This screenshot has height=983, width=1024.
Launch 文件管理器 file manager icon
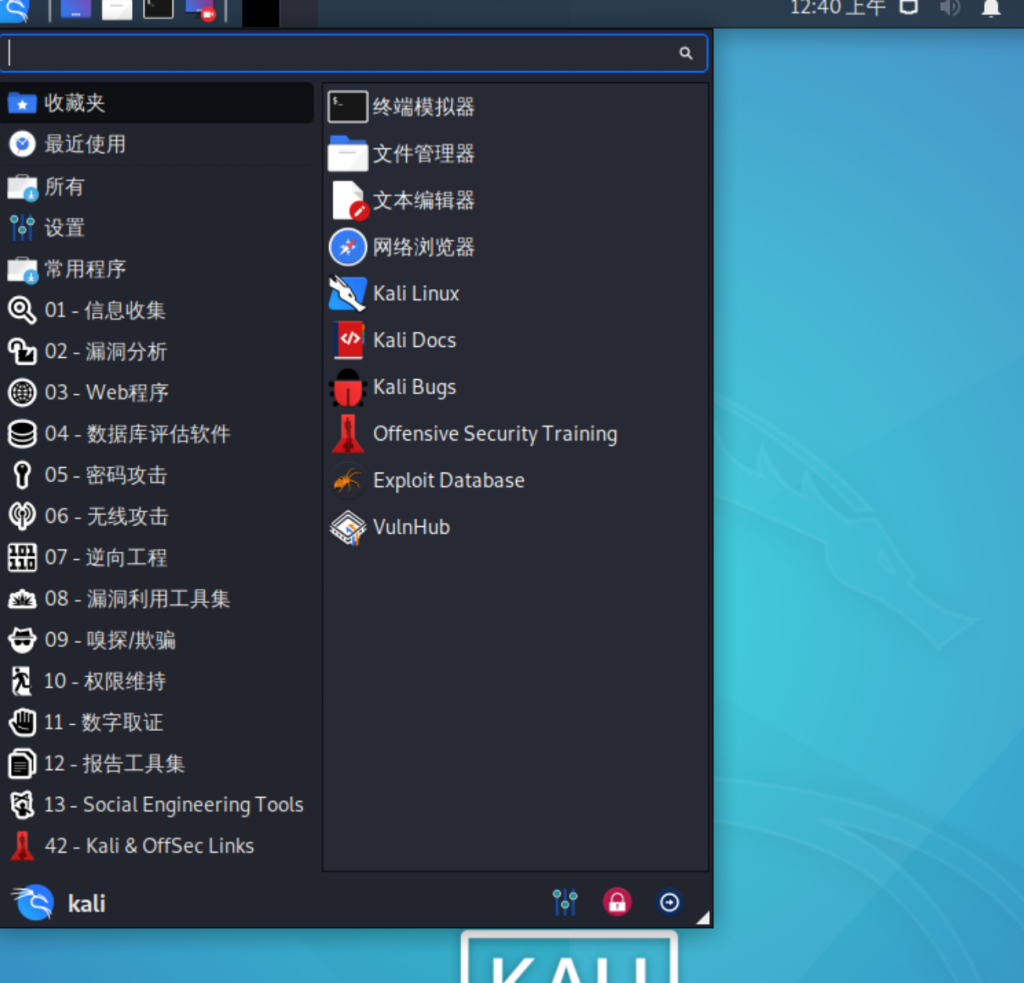coord(347,153)
